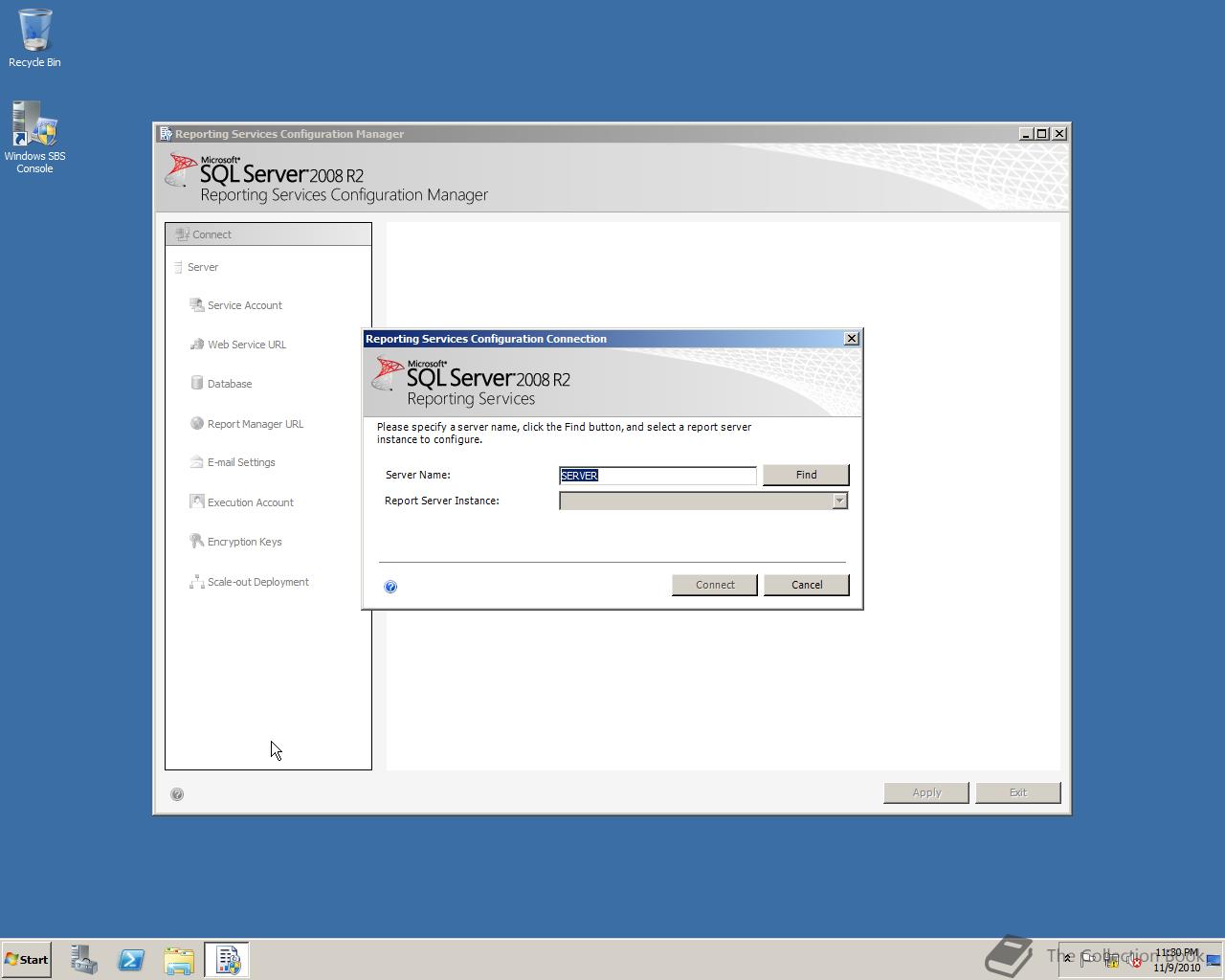The image size is (1225, 980).
Task: Open the Start menu
Action: click(x=27, y=959)
